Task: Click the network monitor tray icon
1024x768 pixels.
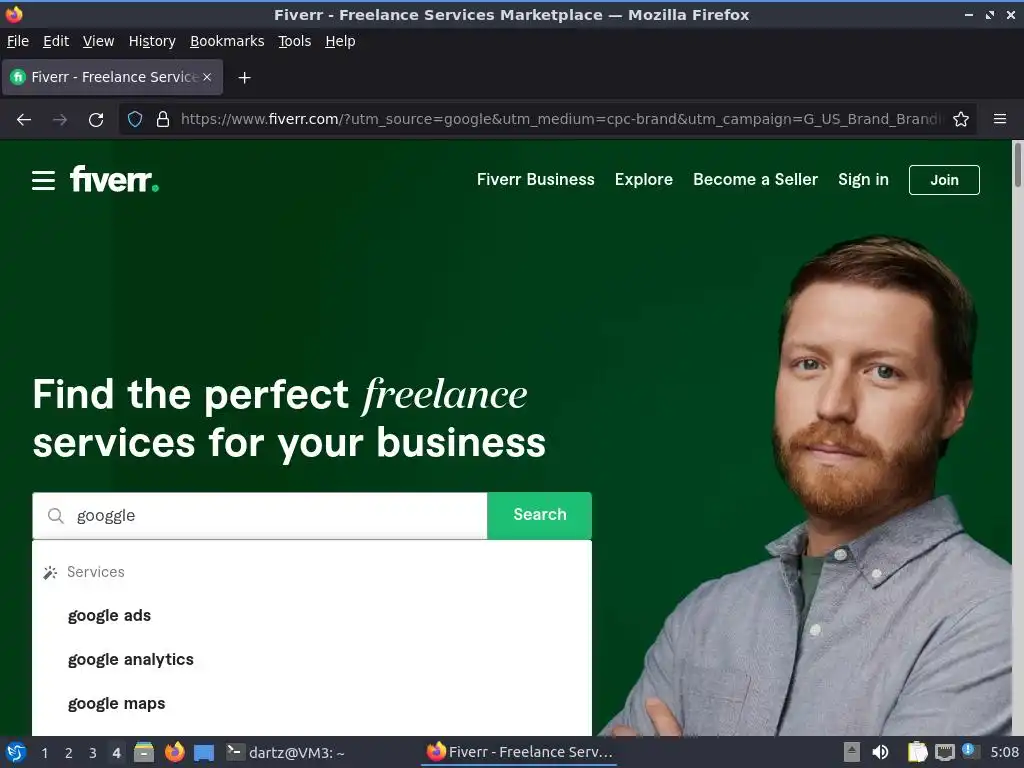Action: point(944,752)
